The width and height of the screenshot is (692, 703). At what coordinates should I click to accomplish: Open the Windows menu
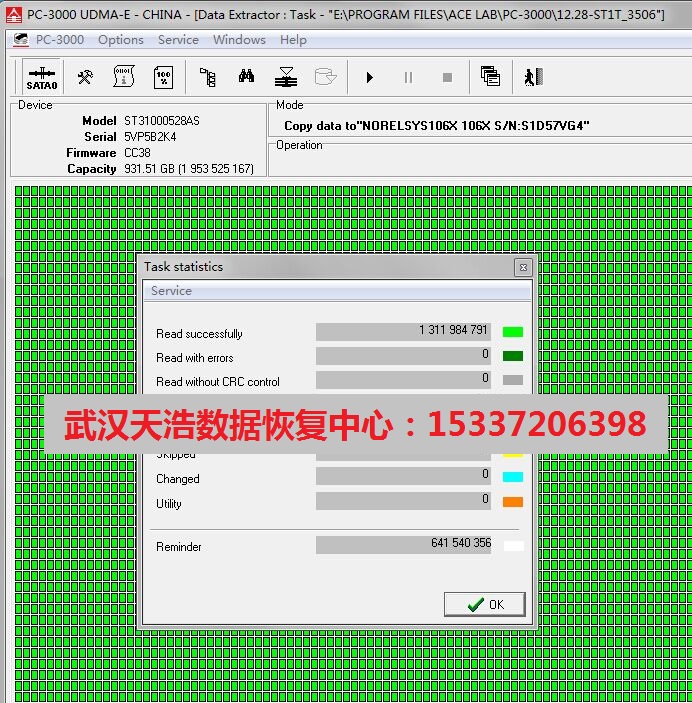click(x=239, y=40)
